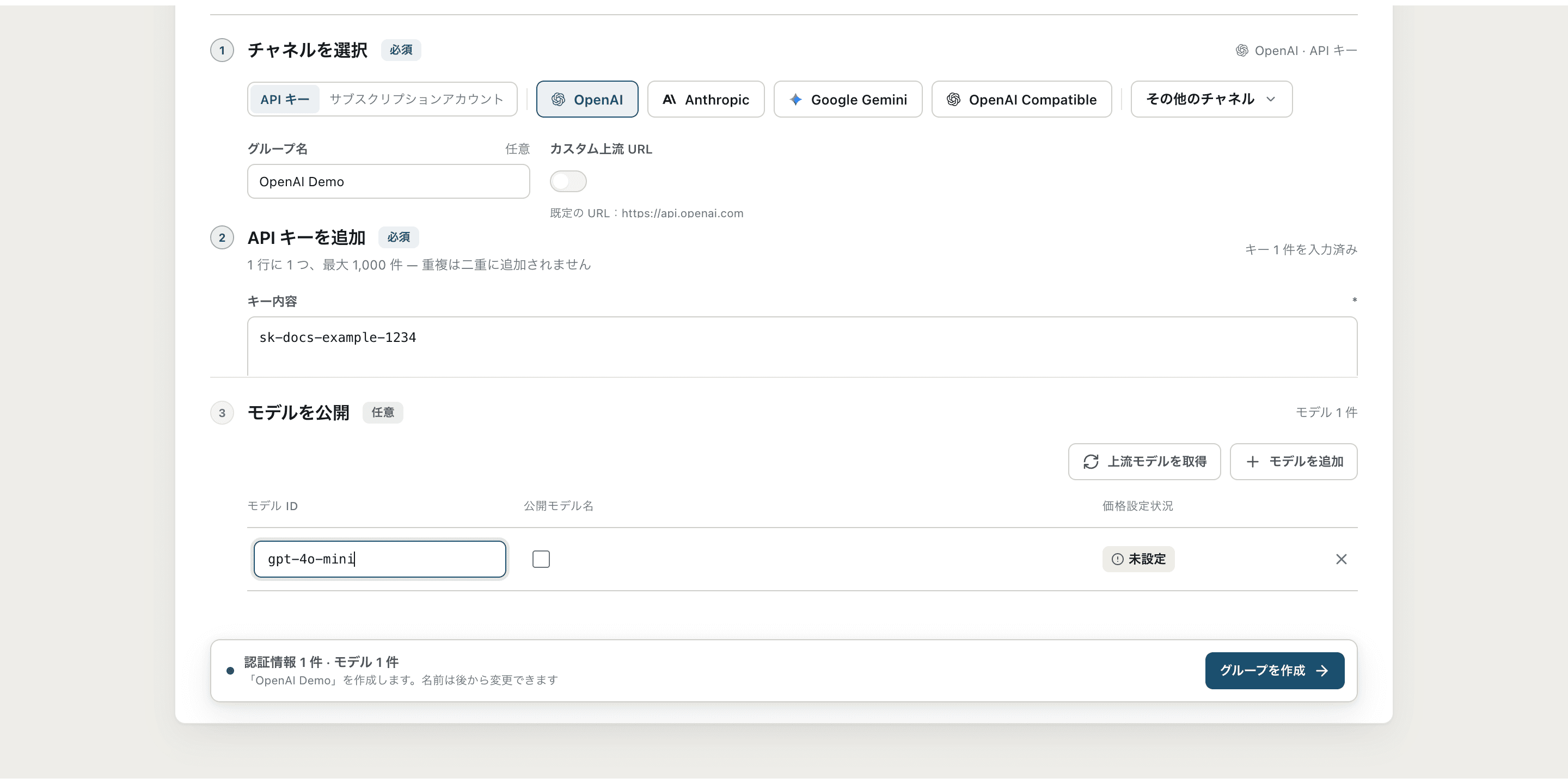Click the 「OpenAI Demo」を作成します note text
Viewport: 1568px width, 784px height.
pyautogui.click(x=401, y=680)
